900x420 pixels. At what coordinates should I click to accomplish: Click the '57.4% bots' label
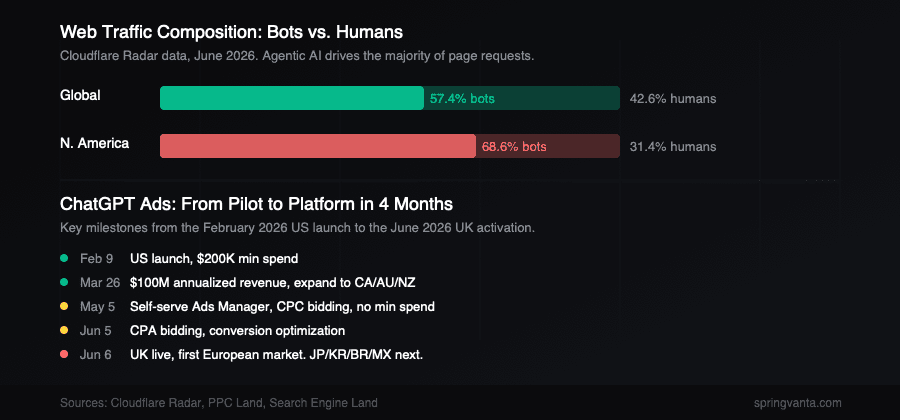[x=462, y=99]
